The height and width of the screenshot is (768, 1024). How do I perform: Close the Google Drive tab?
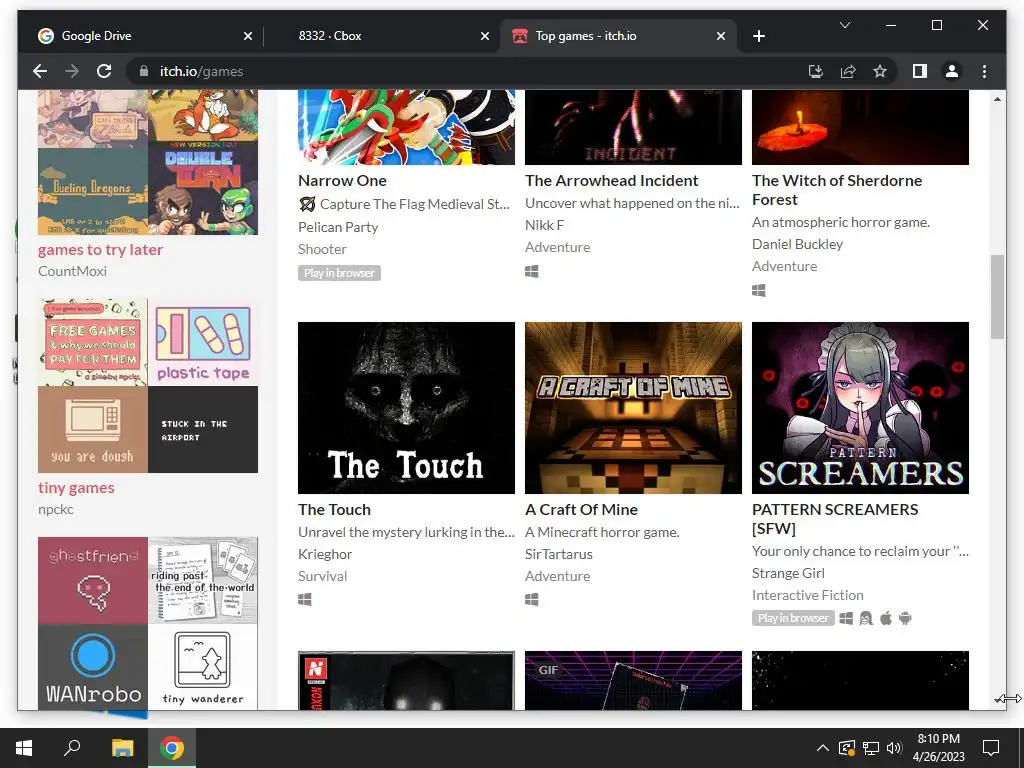pyautogui.click(x=248, y=36)
